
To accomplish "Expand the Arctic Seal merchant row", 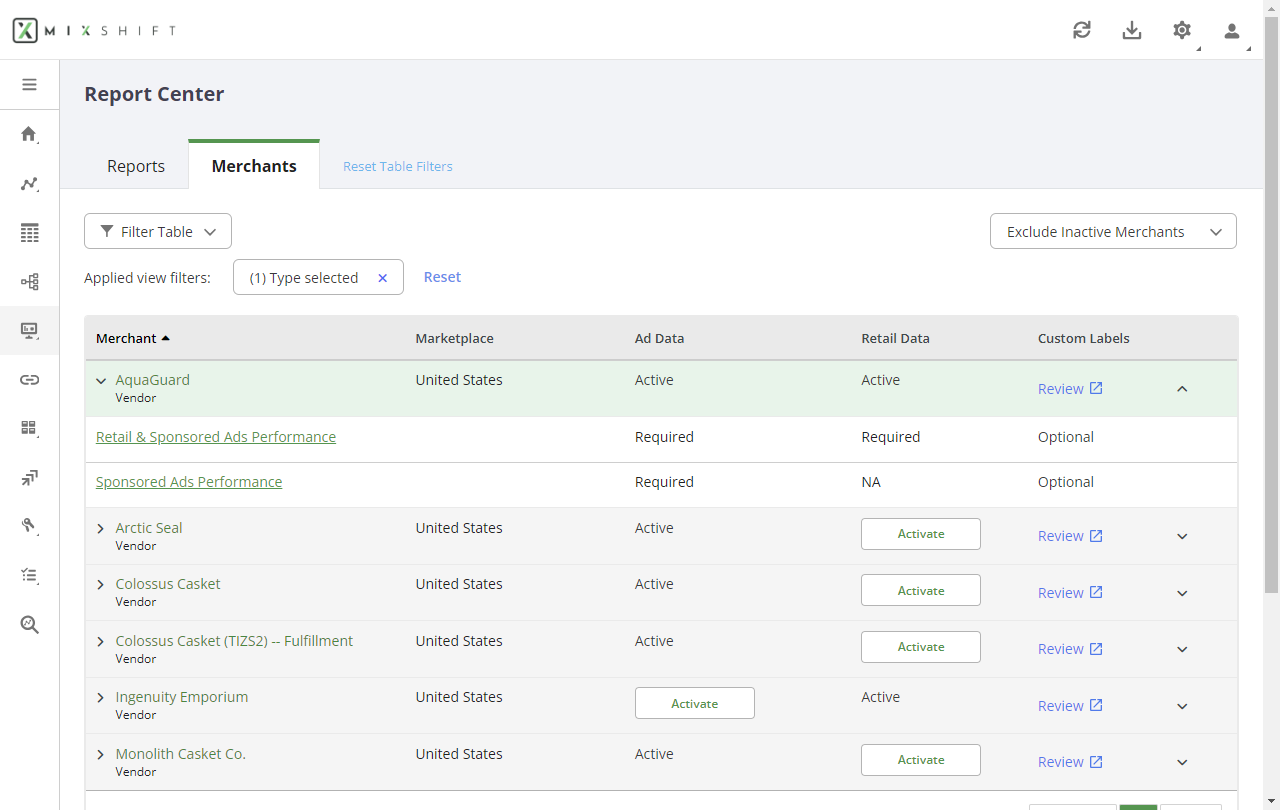I will [x=101, y=529].
